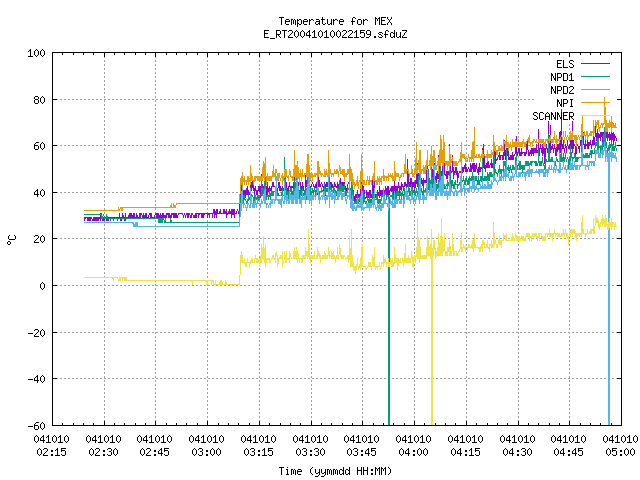This screenshot has height=480, width=640.
Task: Click the purple ELS legend line sample
Action: click(596, 64)
